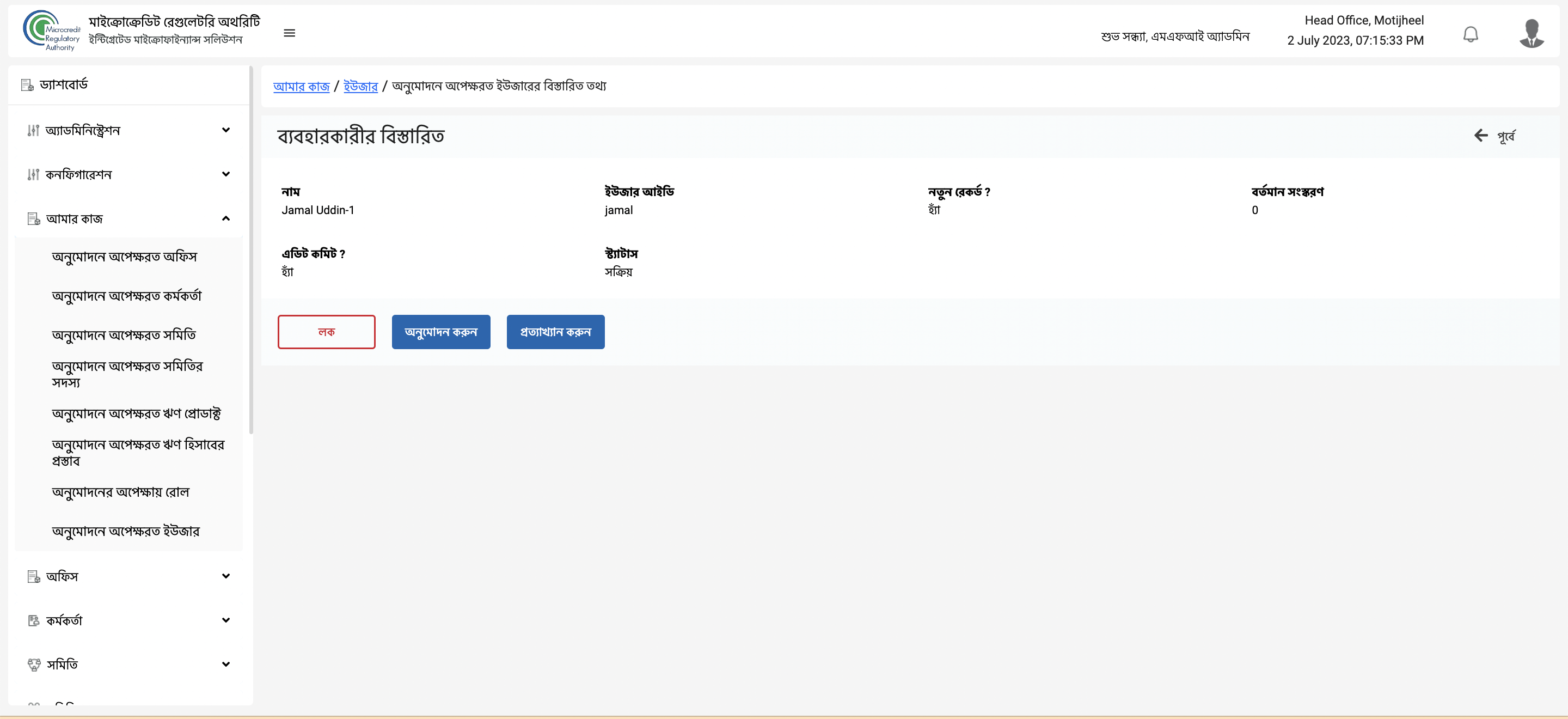Viewport: 1568px width, 719px height.
Task: Open অনুমোদনে অপেক্ষরত অফিস
Action: 124,257
